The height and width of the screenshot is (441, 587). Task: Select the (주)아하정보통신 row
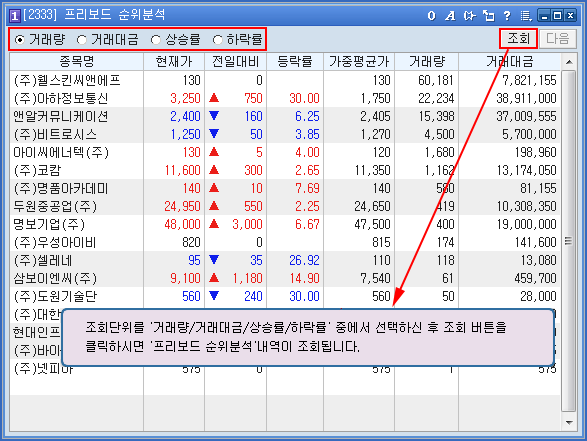285,98
